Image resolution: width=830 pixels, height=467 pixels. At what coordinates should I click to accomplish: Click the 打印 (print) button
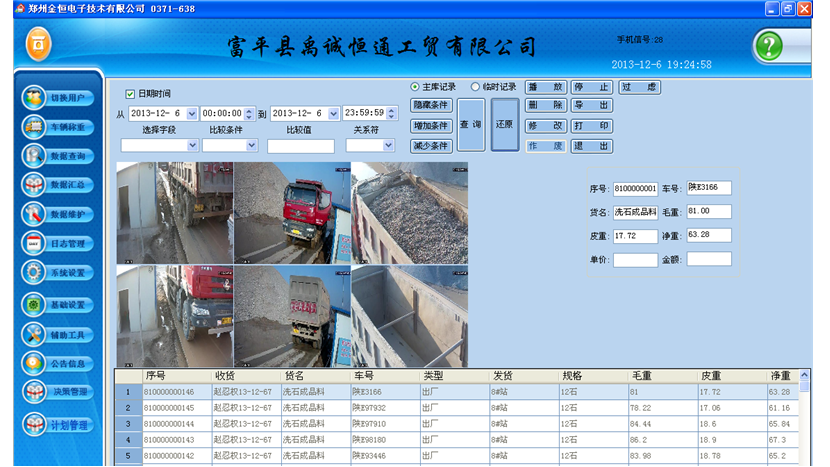[591, 126]
